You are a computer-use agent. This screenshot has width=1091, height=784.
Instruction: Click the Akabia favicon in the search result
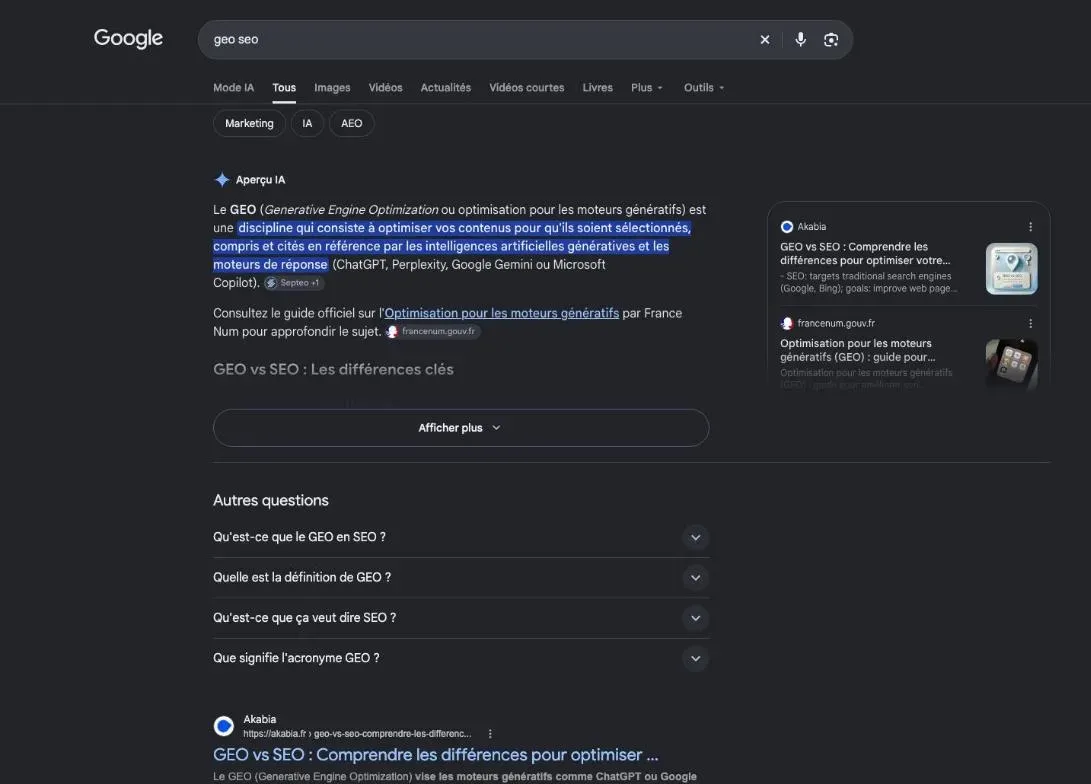[223, 726]
